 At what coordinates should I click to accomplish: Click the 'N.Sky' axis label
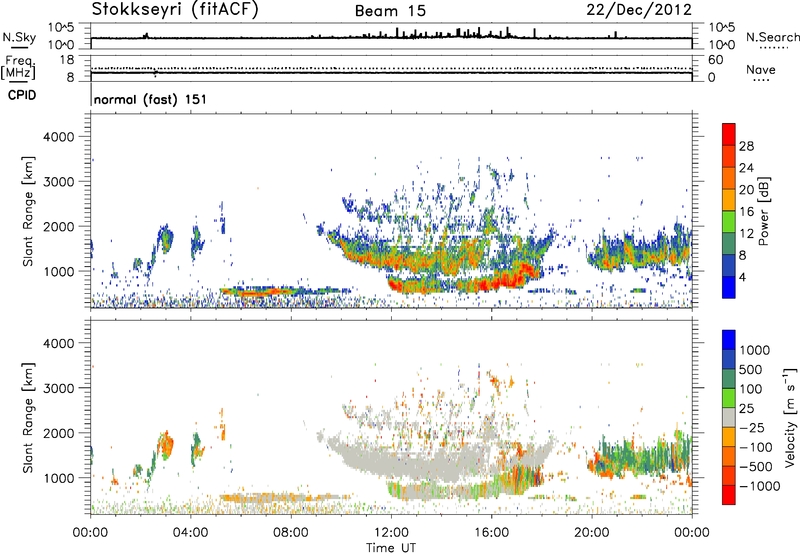(x=19, y=37)
